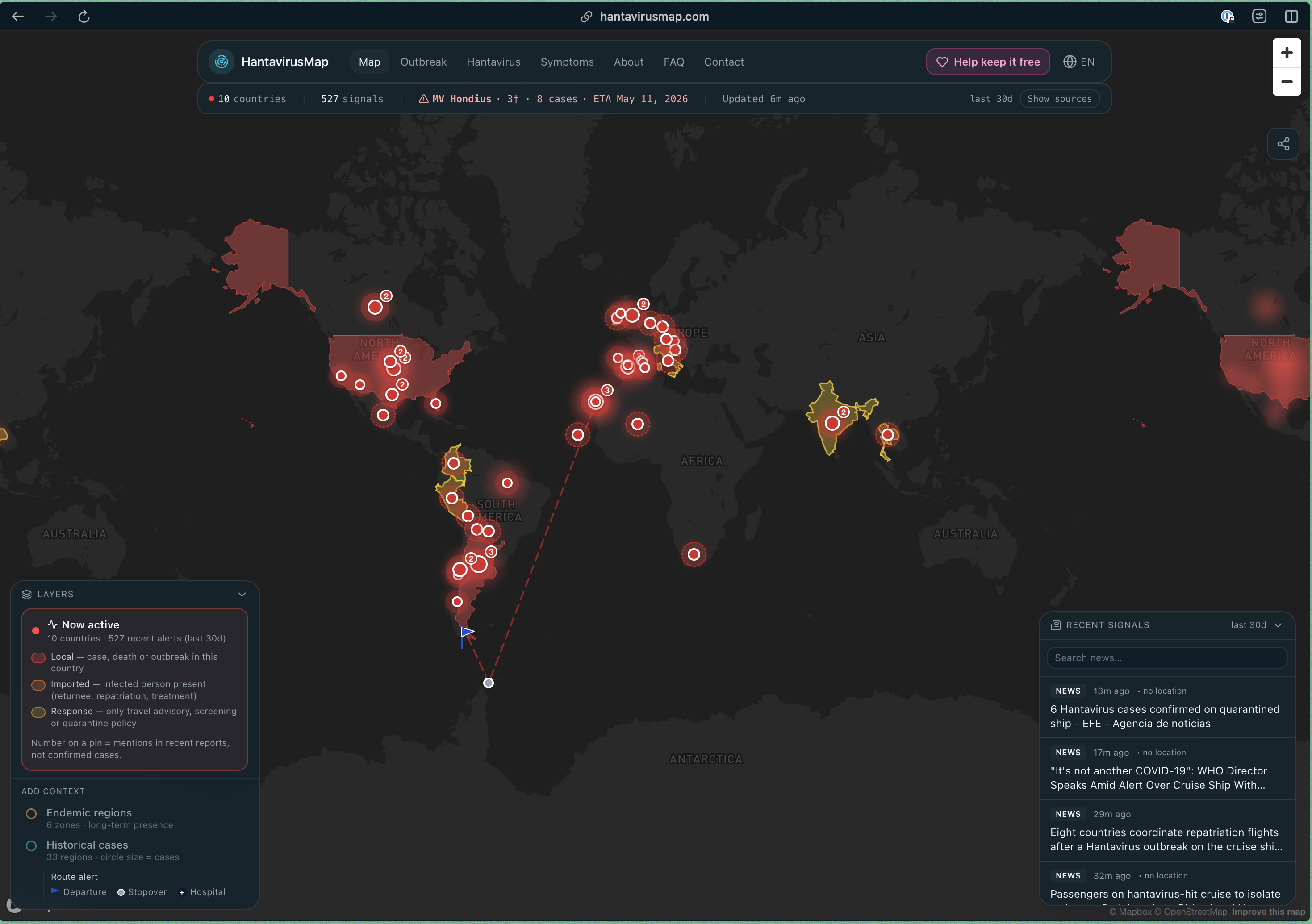Click the orange Imported legend swatch
This screenshot has height=924, width=1312.
click(38, 685)
